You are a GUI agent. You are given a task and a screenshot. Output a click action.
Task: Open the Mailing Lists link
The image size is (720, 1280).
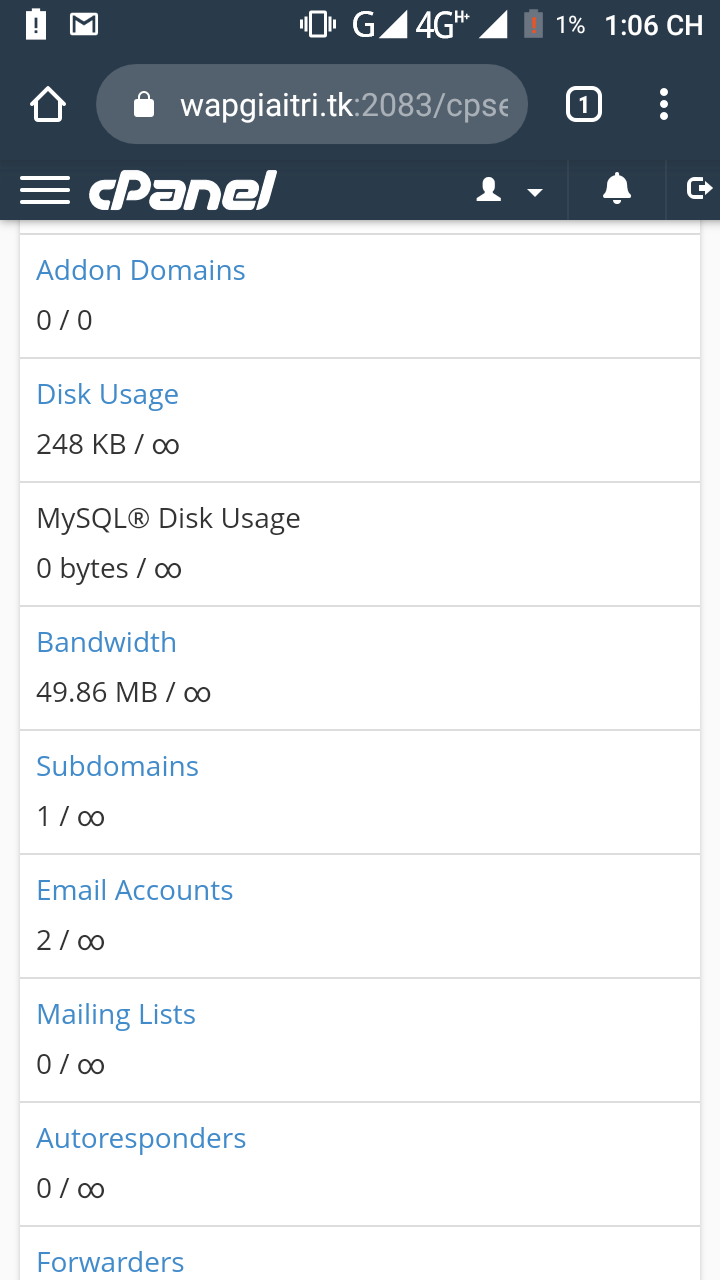[116, 1014]
